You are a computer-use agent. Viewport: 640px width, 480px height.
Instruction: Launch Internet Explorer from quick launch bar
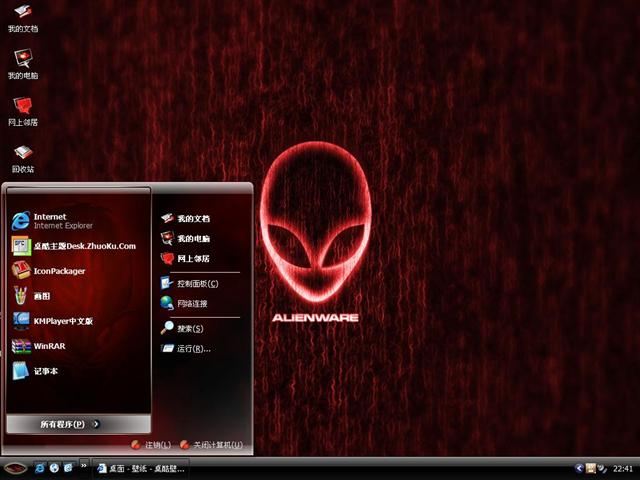(40, 468)
